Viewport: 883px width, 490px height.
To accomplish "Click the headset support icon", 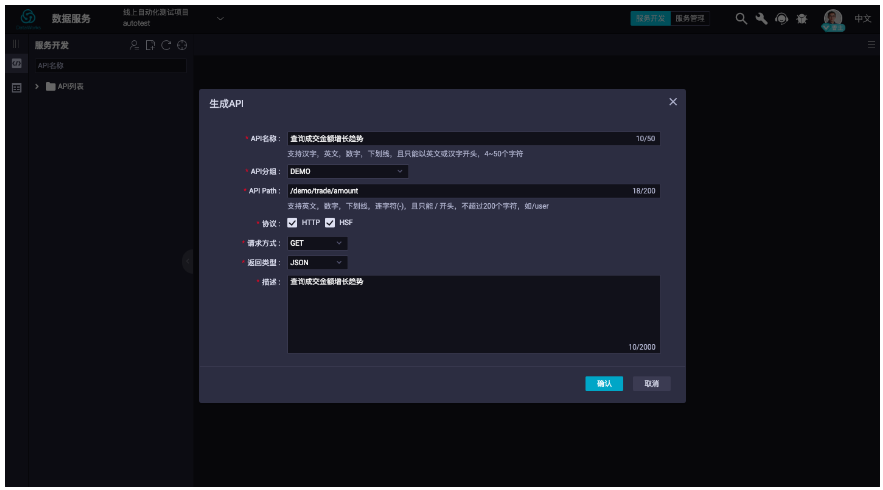I will click(x=781, y=19).
